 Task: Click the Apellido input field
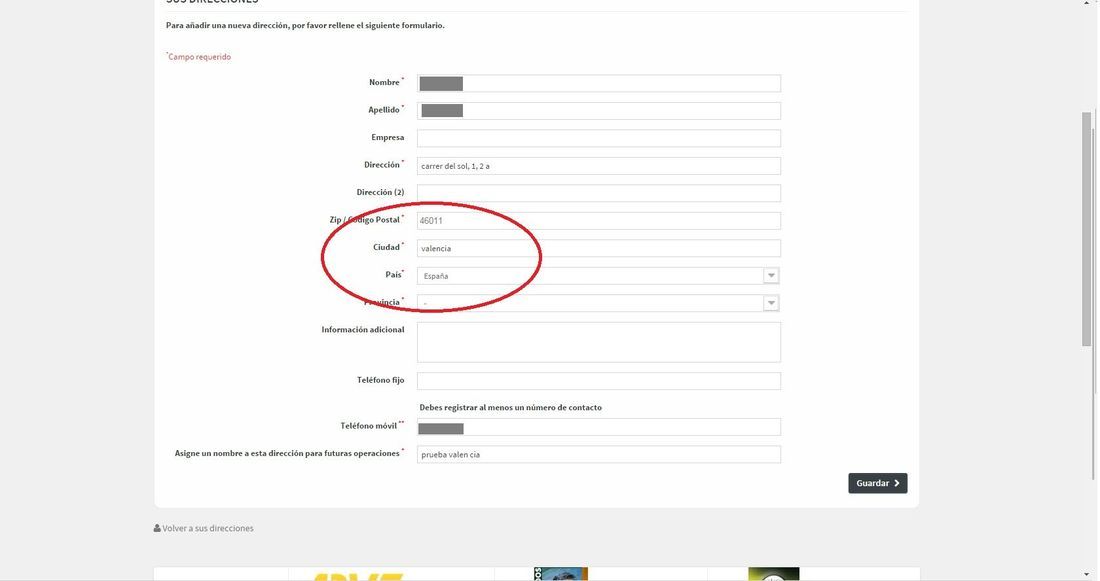pos(598,111)
